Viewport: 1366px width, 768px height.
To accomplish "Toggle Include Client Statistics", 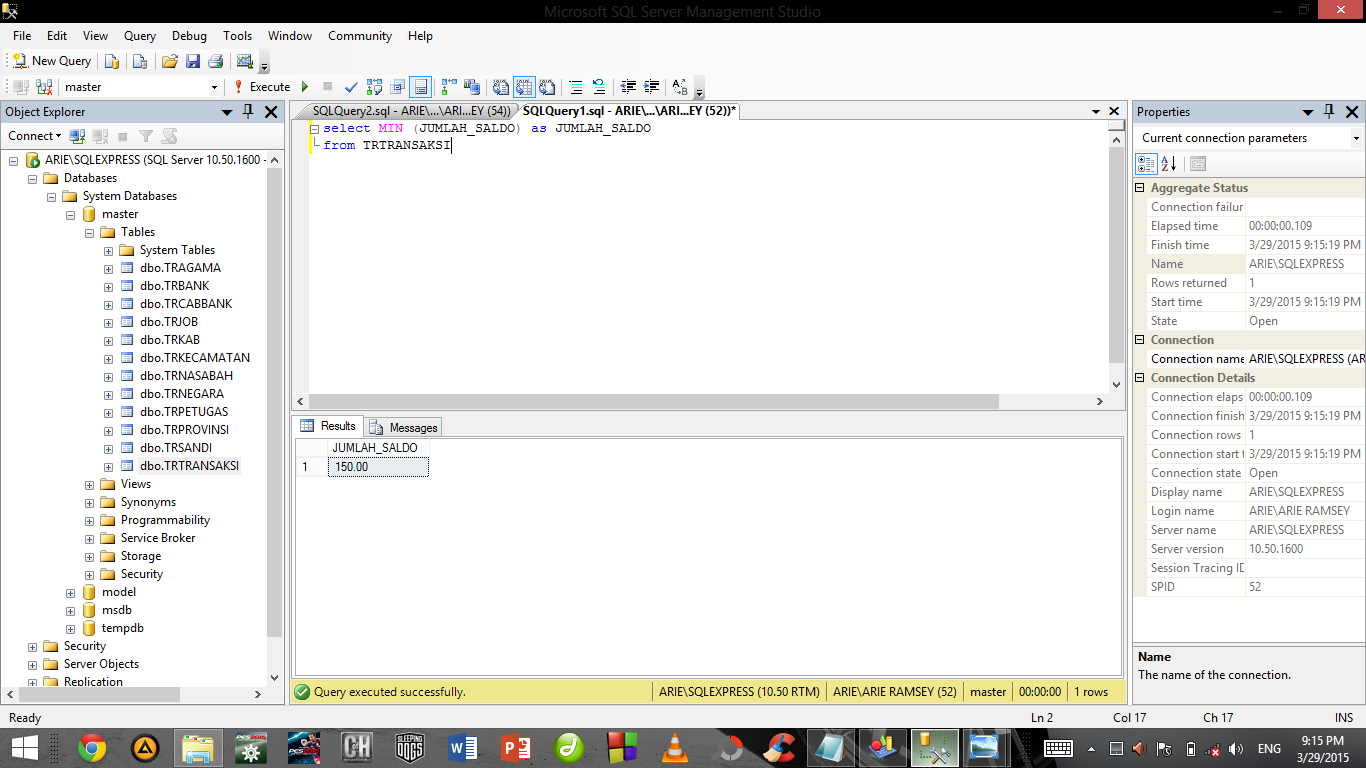I will (472, 87).
